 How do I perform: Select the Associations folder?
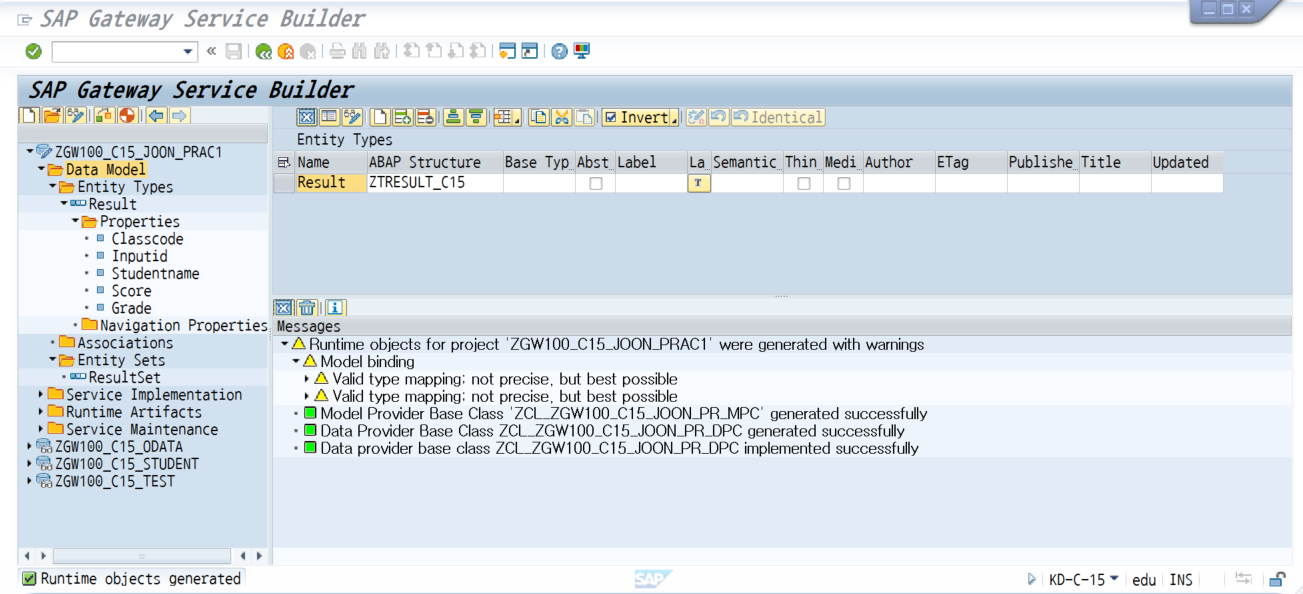point(125,343)
